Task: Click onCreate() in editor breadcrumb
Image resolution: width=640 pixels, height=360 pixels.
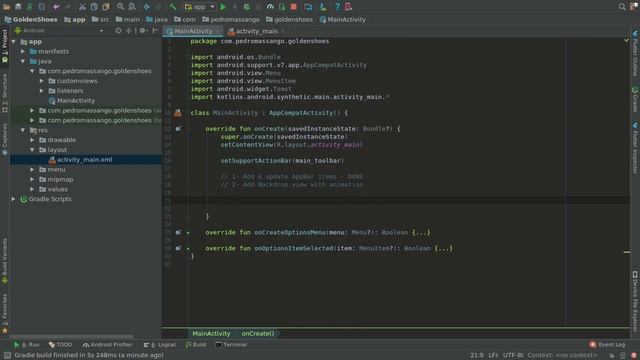Action: click(x=258, y=334)
